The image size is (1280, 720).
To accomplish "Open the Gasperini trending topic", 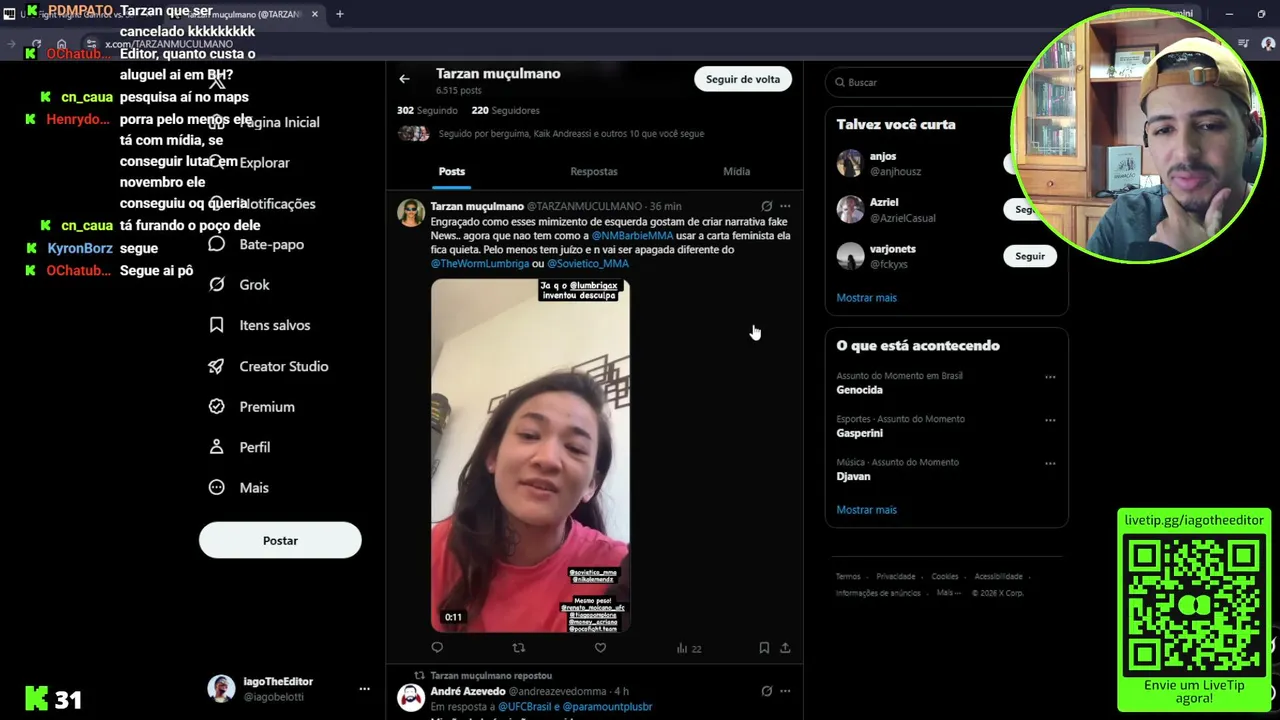I will tap(859, 433).
